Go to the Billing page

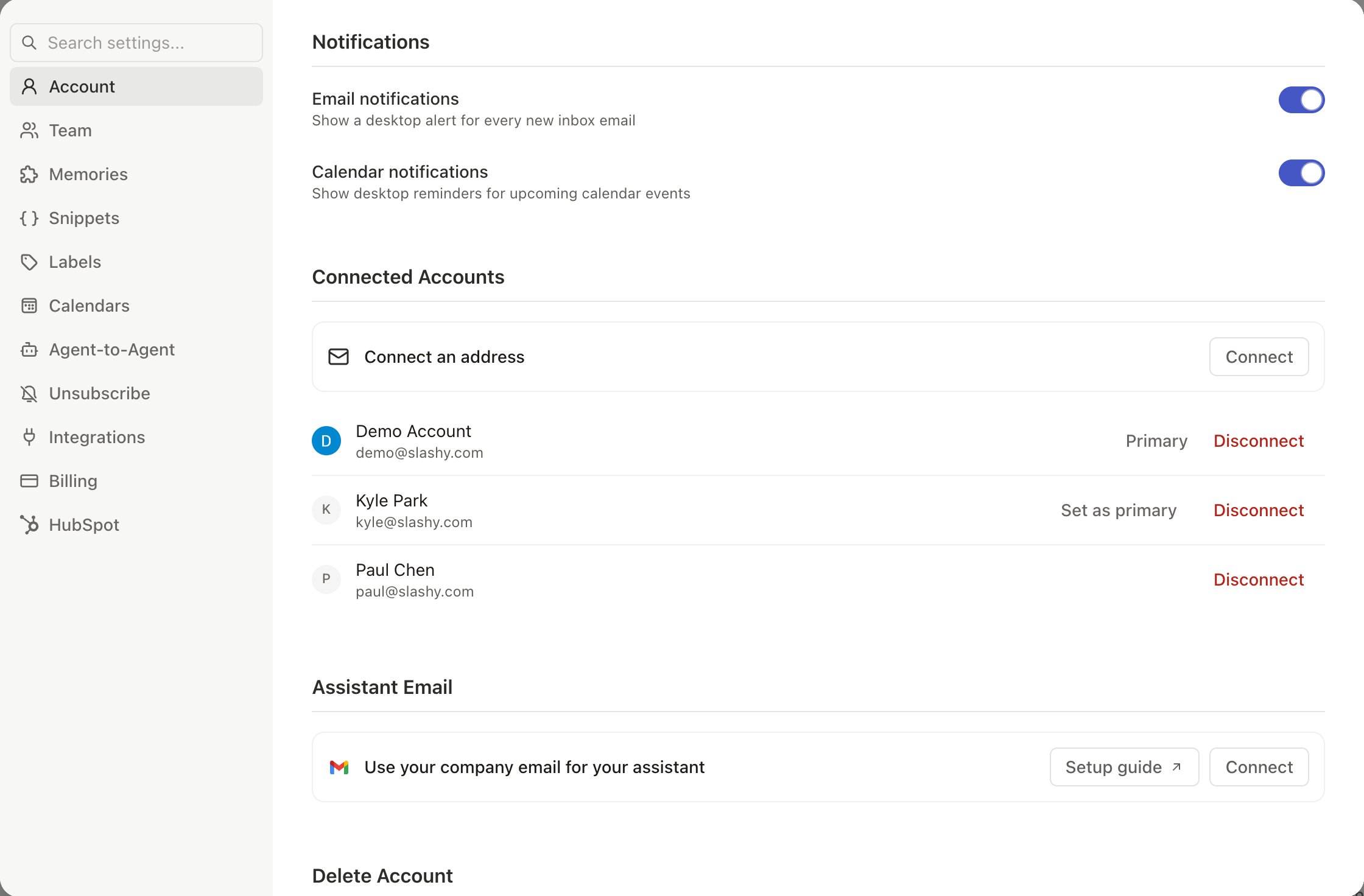tap(136, 481)
